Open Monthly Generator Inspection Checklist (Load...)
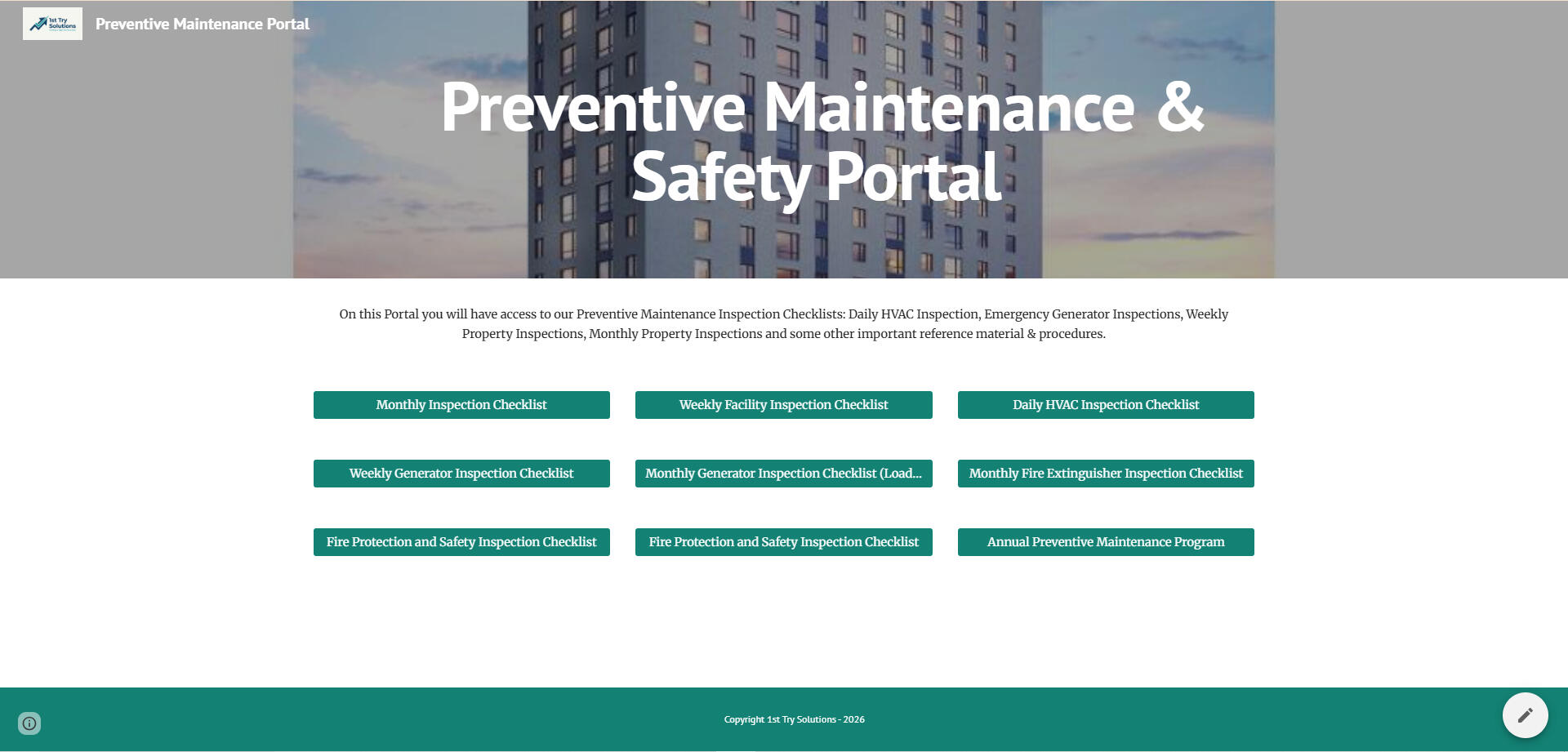This screenshot has height=752, width=1568. pyautogui.click(x=784, y=474)
